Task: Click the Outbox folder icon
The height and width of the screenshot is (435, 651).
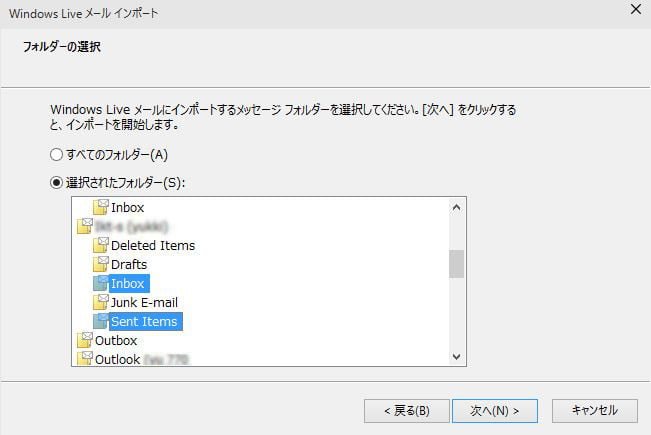Action: point(84,340)
